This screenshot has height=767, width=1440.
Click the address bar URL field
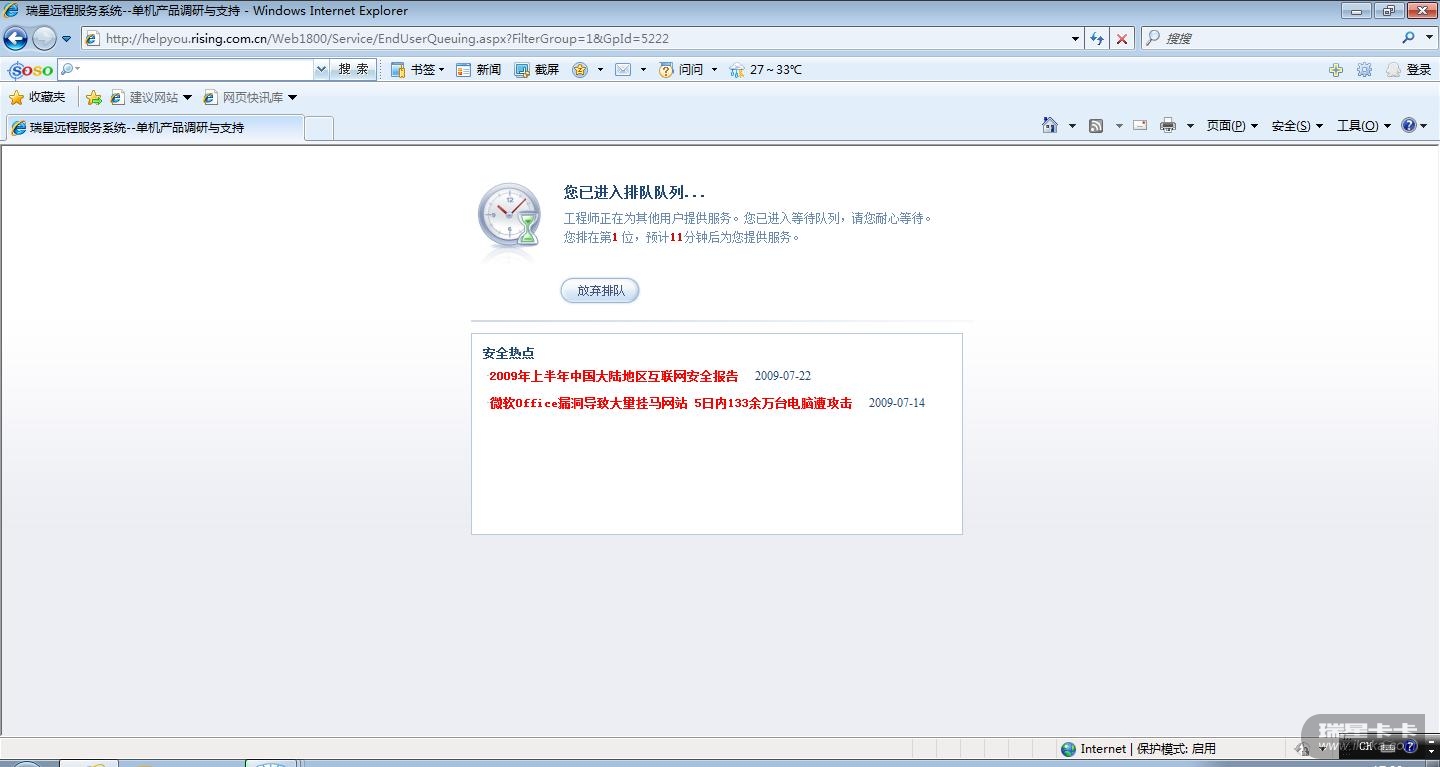(576, 39)
